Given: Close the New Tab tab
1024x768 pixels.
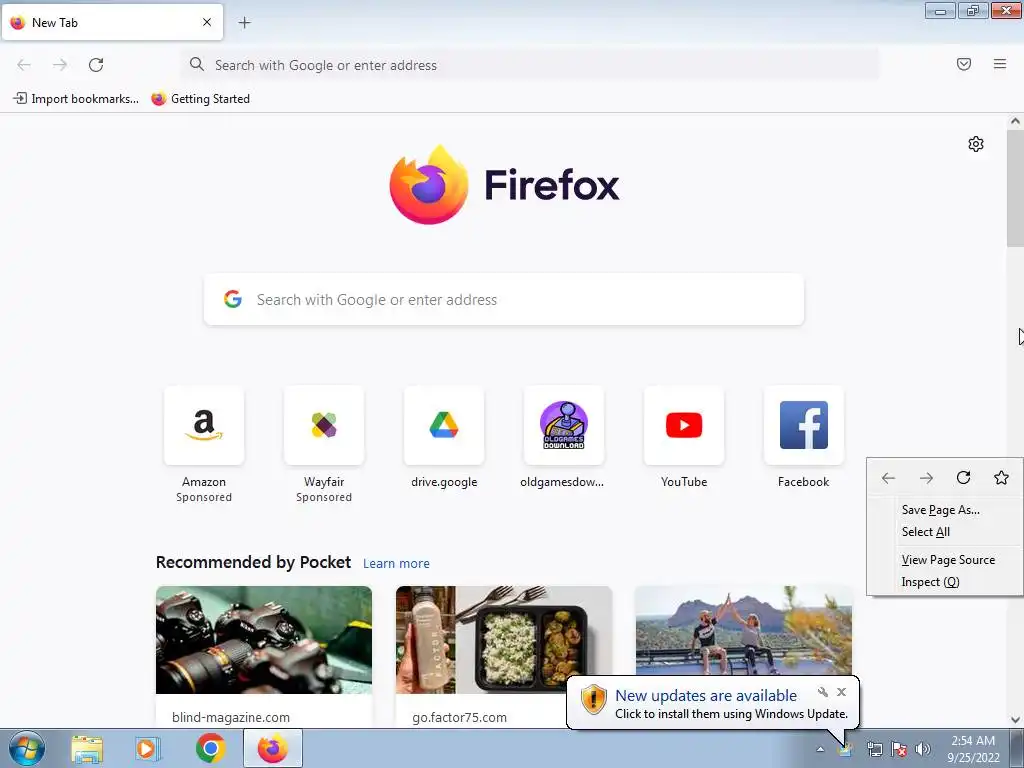Looking at the screenshot, I should point(207,22).
